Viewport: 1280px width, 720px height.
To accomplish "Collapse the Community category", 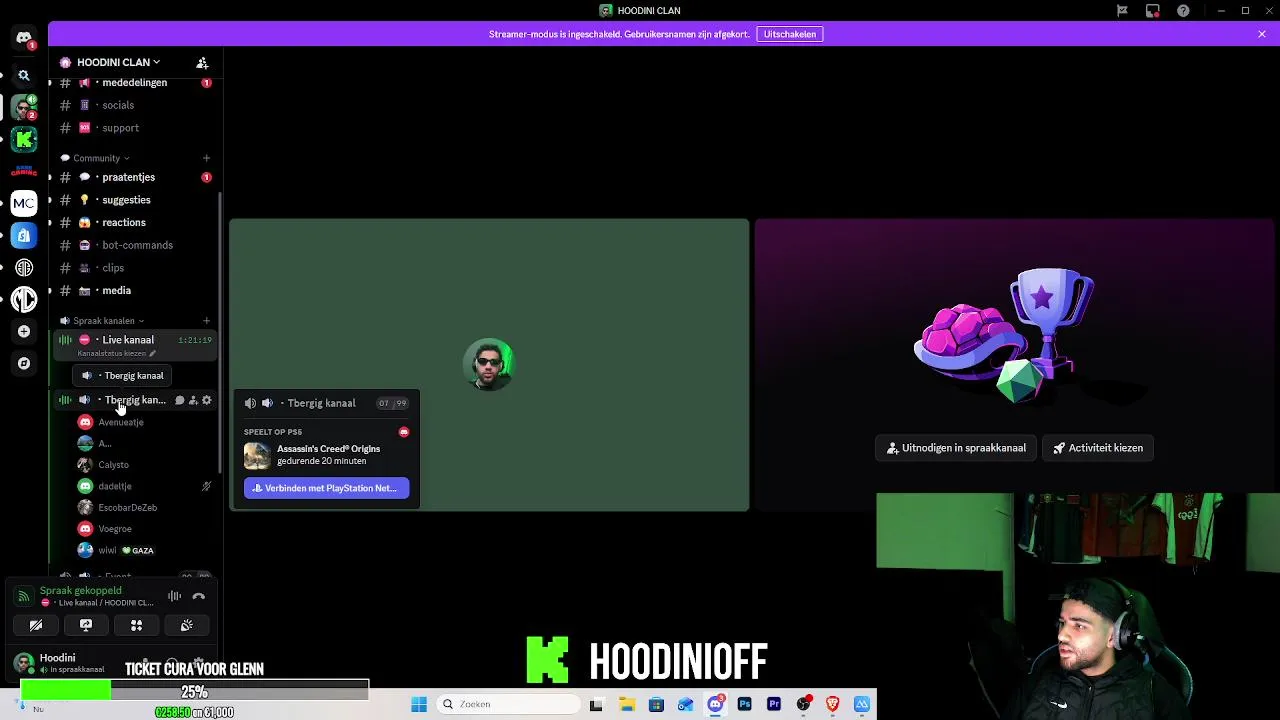I will point(96,158).
